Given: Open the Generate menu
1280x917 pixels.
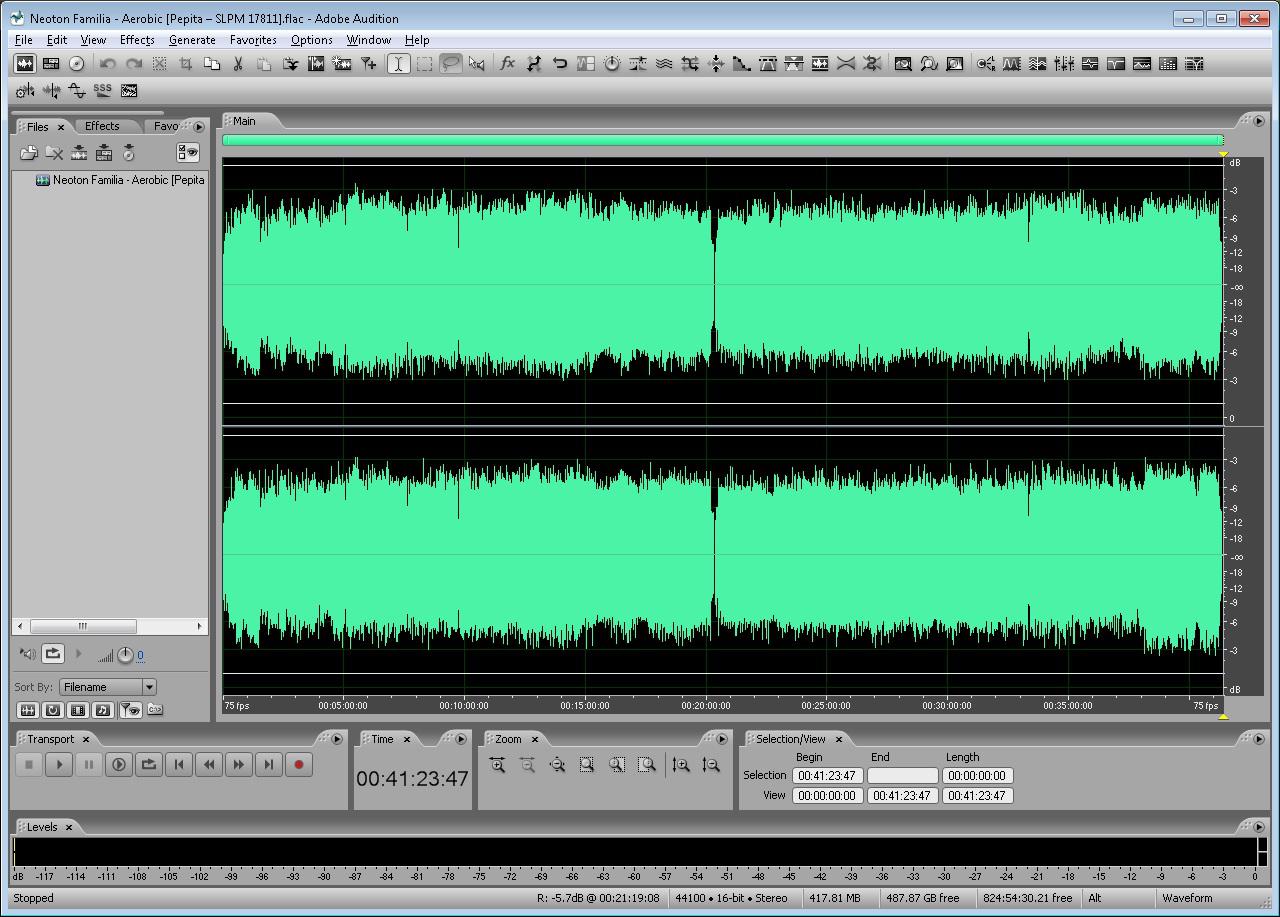Looking at the screenshot, I should tap(192, 40).
